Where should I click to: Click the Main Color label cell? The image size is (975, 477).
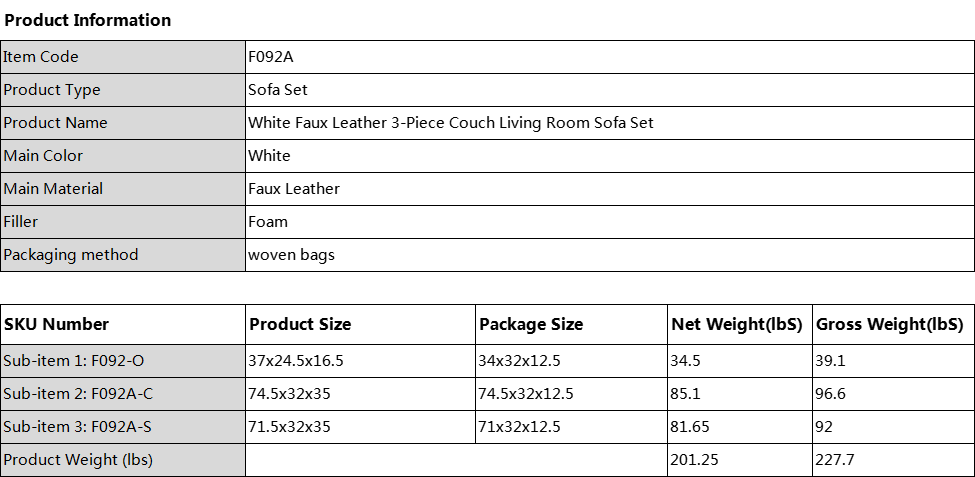pos(43,156)
